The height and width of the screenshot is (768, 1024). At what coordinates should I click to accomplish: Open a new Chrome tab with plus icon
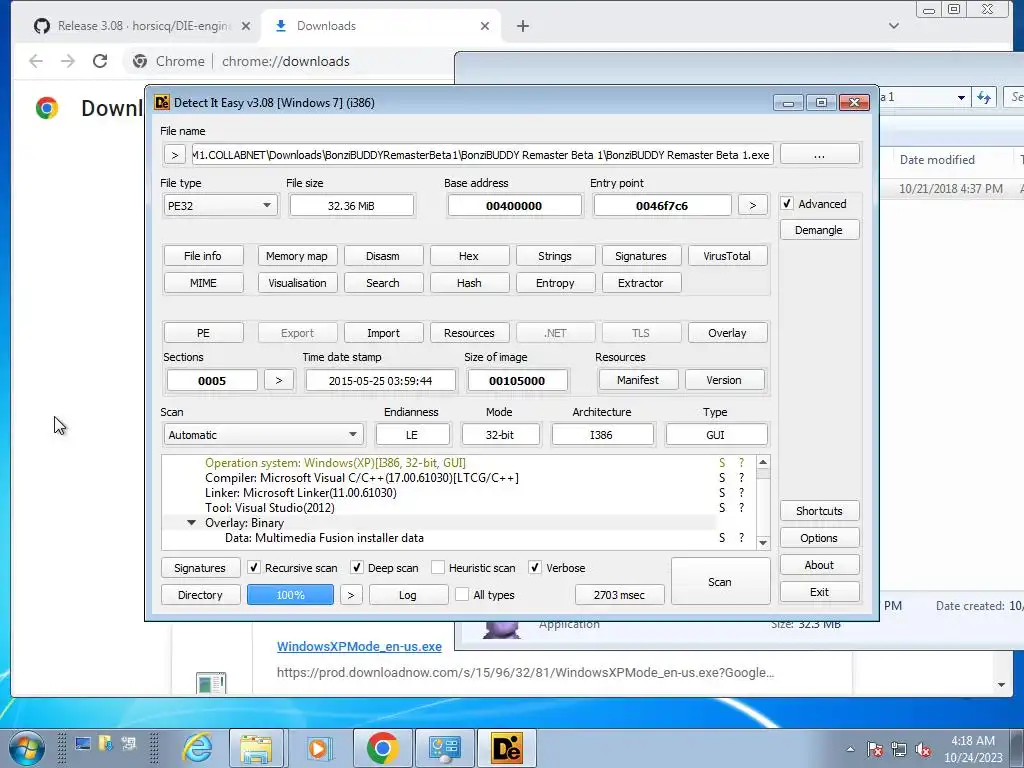tap(522, 26)
